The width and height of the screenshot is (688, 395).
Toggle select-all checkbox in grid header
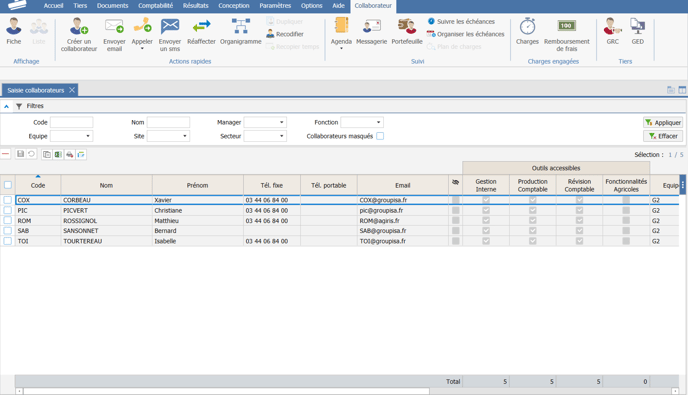8,185
